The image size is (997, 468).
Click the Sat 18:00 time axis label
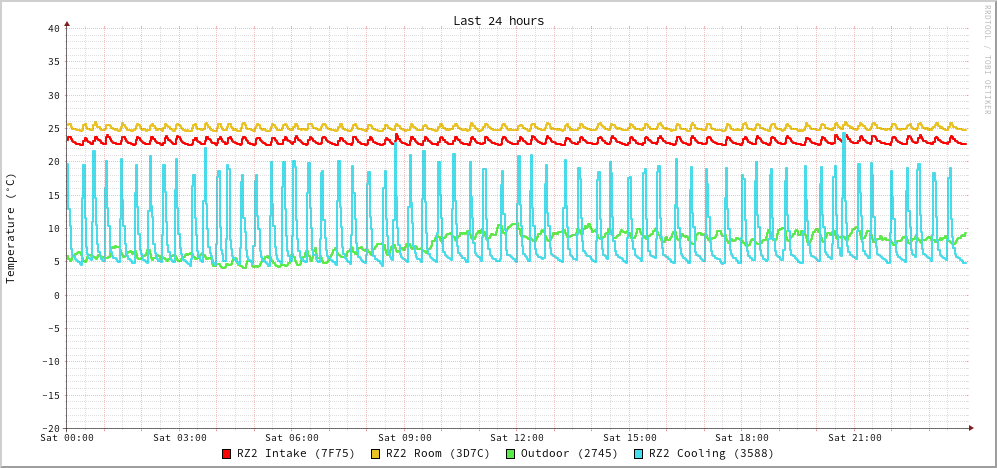[742, 438]
